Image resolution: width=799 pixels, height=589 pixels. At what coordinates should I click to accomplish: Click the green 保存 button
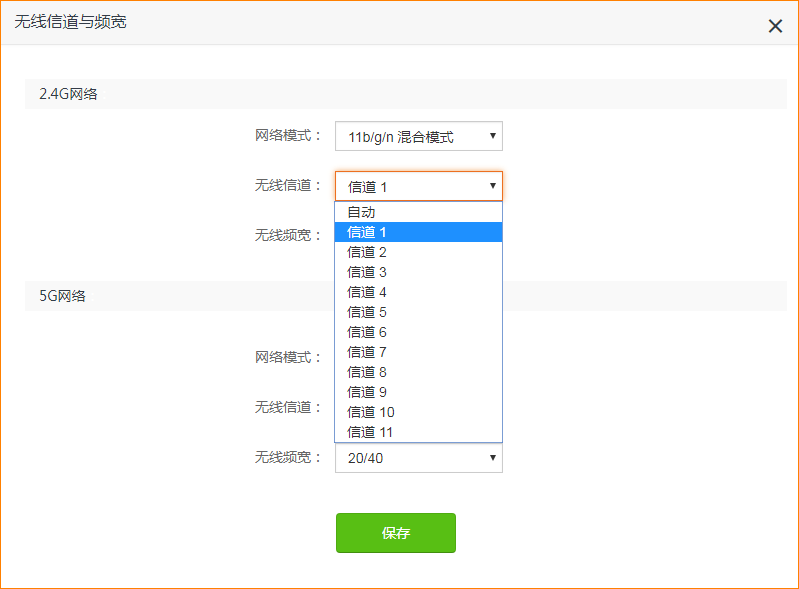click(x=396, y=533)
